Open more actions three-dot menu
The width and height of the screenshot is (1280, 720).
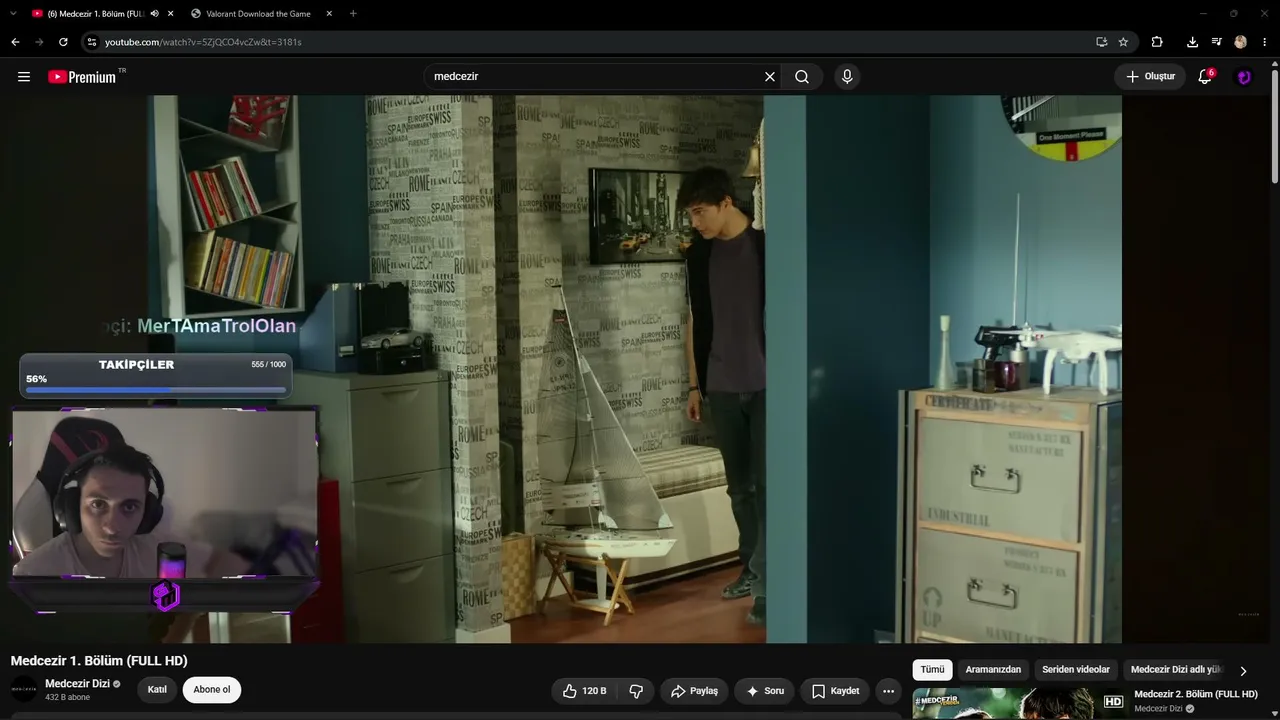click(888, 691)
